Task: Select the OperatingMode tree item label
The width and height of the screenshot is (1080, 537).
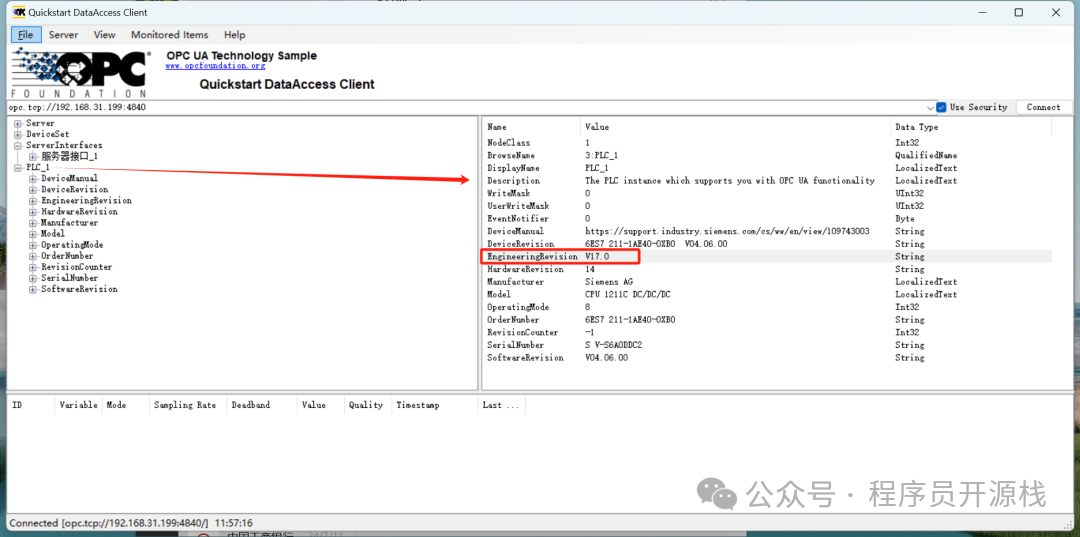Action: pos(72,244)
